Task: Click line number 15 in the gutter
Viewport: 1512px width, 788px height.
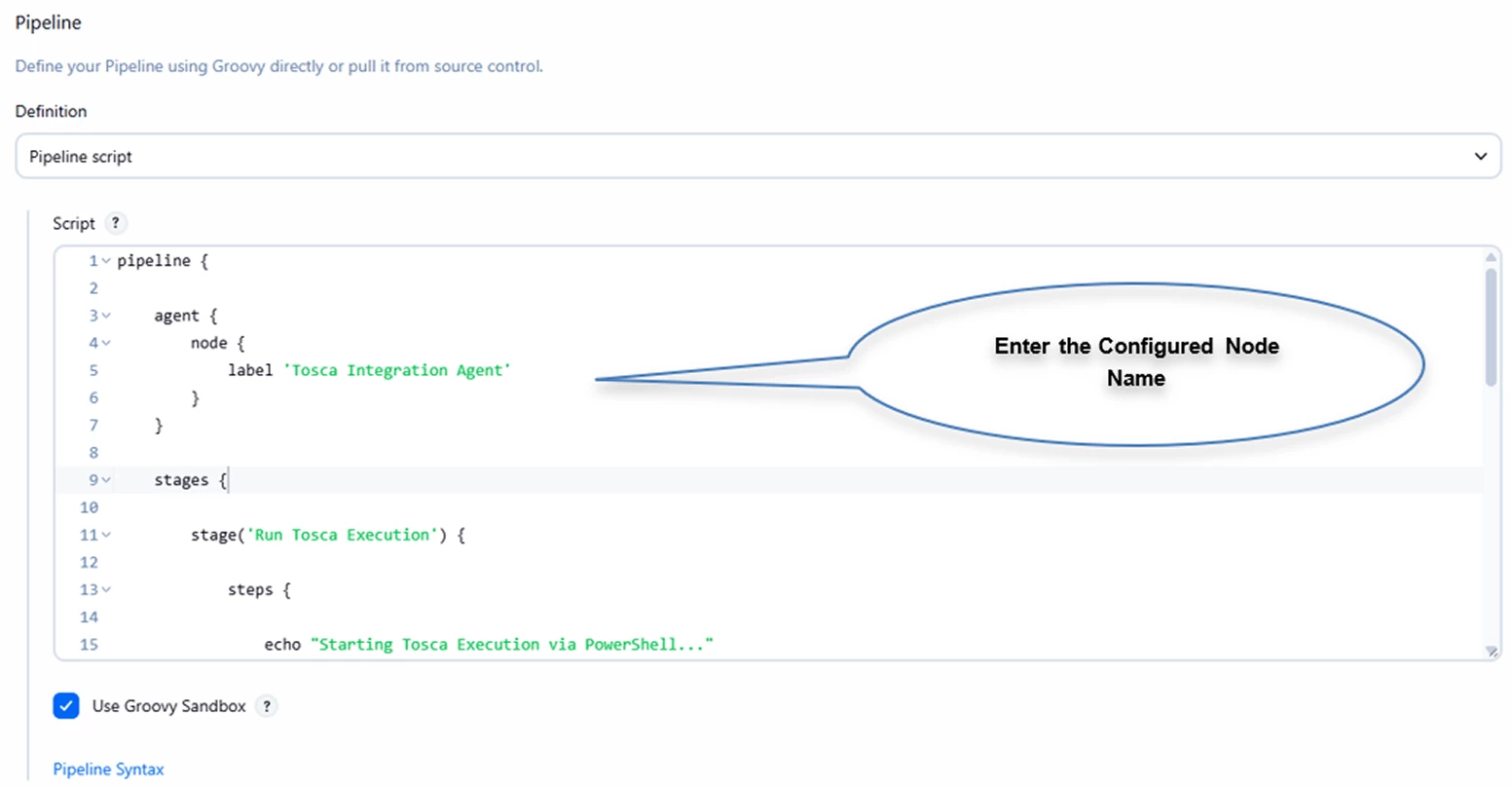Action: [89, 645]
